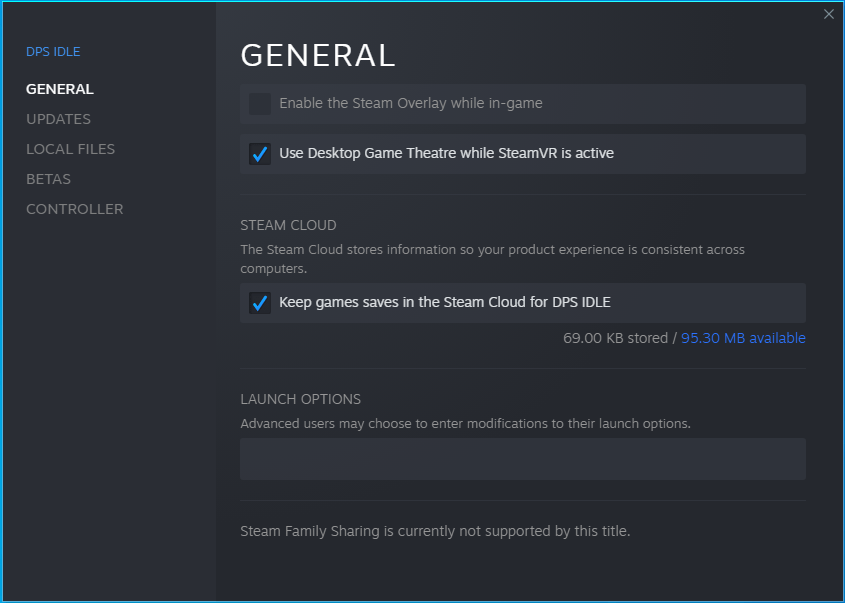This screenshot has width=845, height=603.
Task: Click the "Use Desktop Game Theatre" label text
Action: (446, 153)
